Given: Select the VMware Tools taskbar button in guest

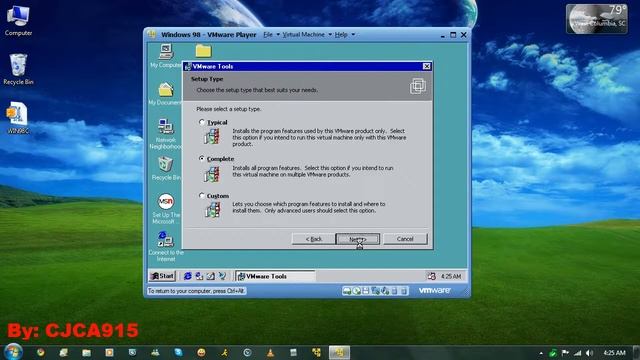Looking at the screenshot, I should (x=276, y=276).
